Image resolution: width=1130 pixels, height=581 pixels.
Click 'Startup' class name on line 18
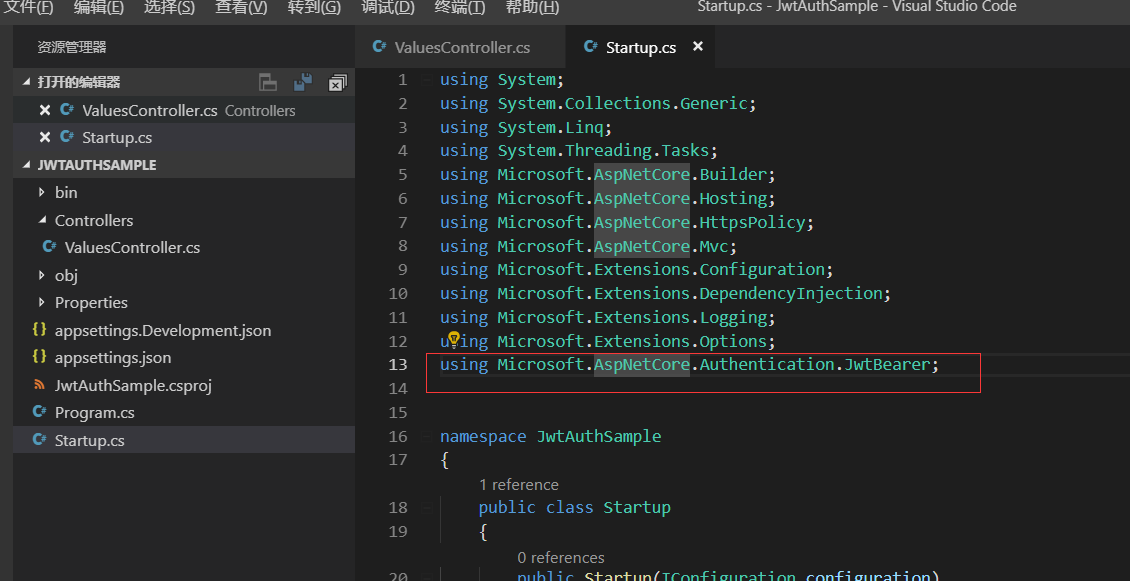(637, 507)
